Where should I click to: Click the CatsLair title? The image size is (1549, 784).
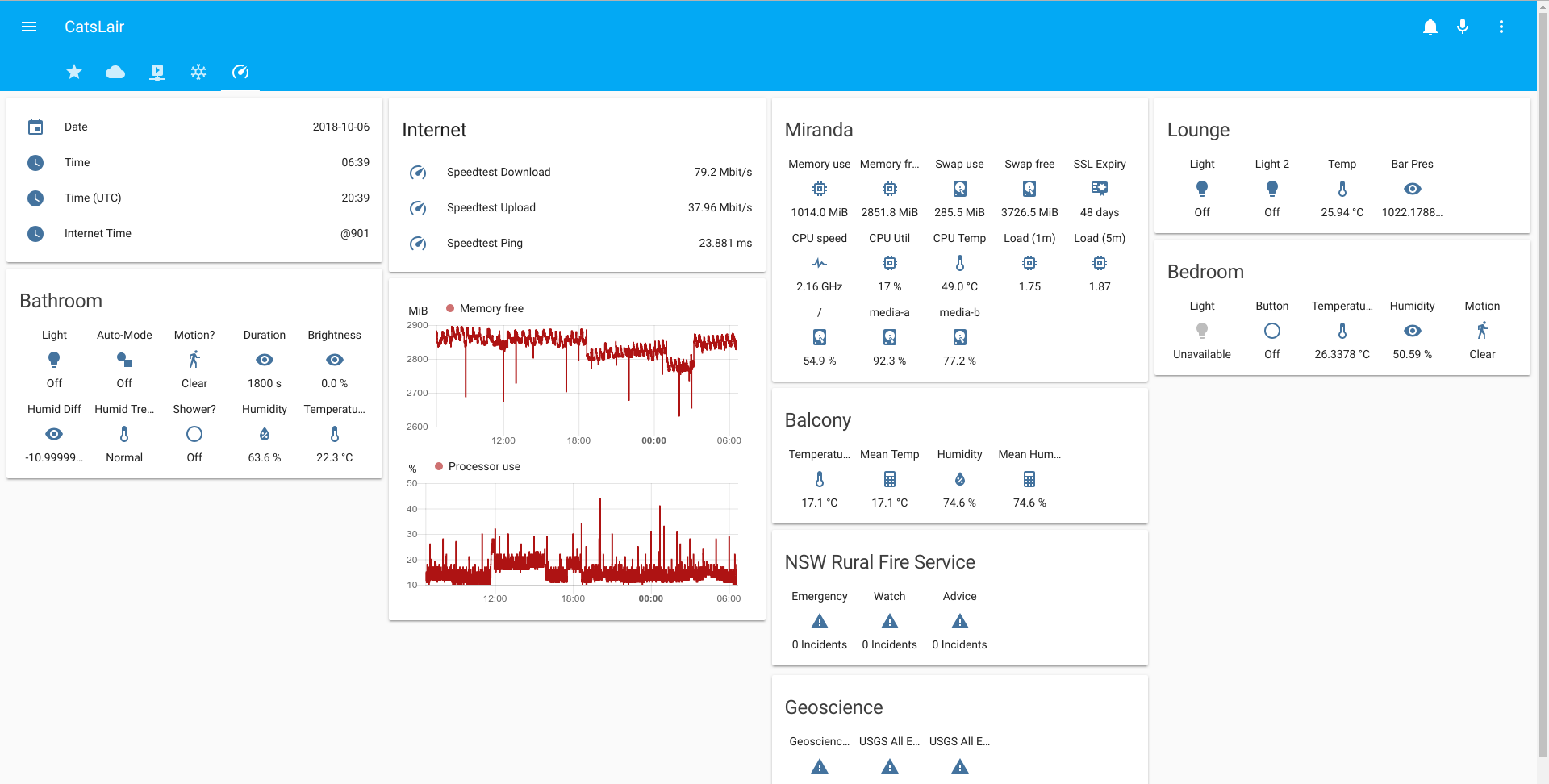pos(94,27)
